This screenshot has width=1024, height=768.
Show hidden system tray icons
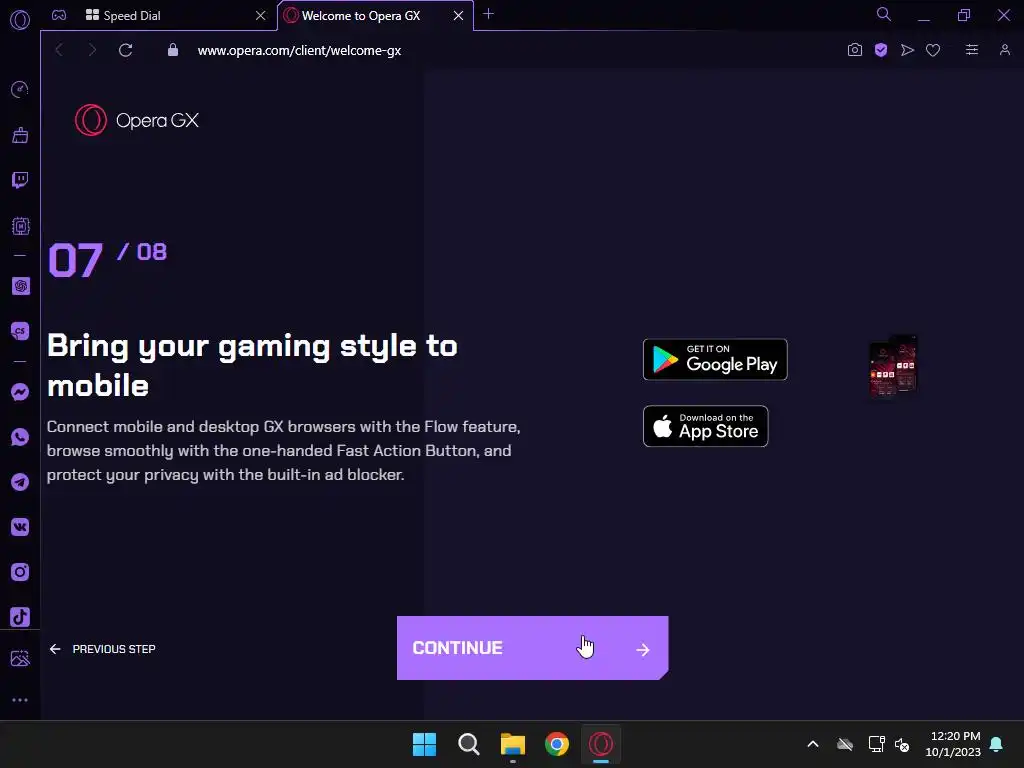(813, 744)
